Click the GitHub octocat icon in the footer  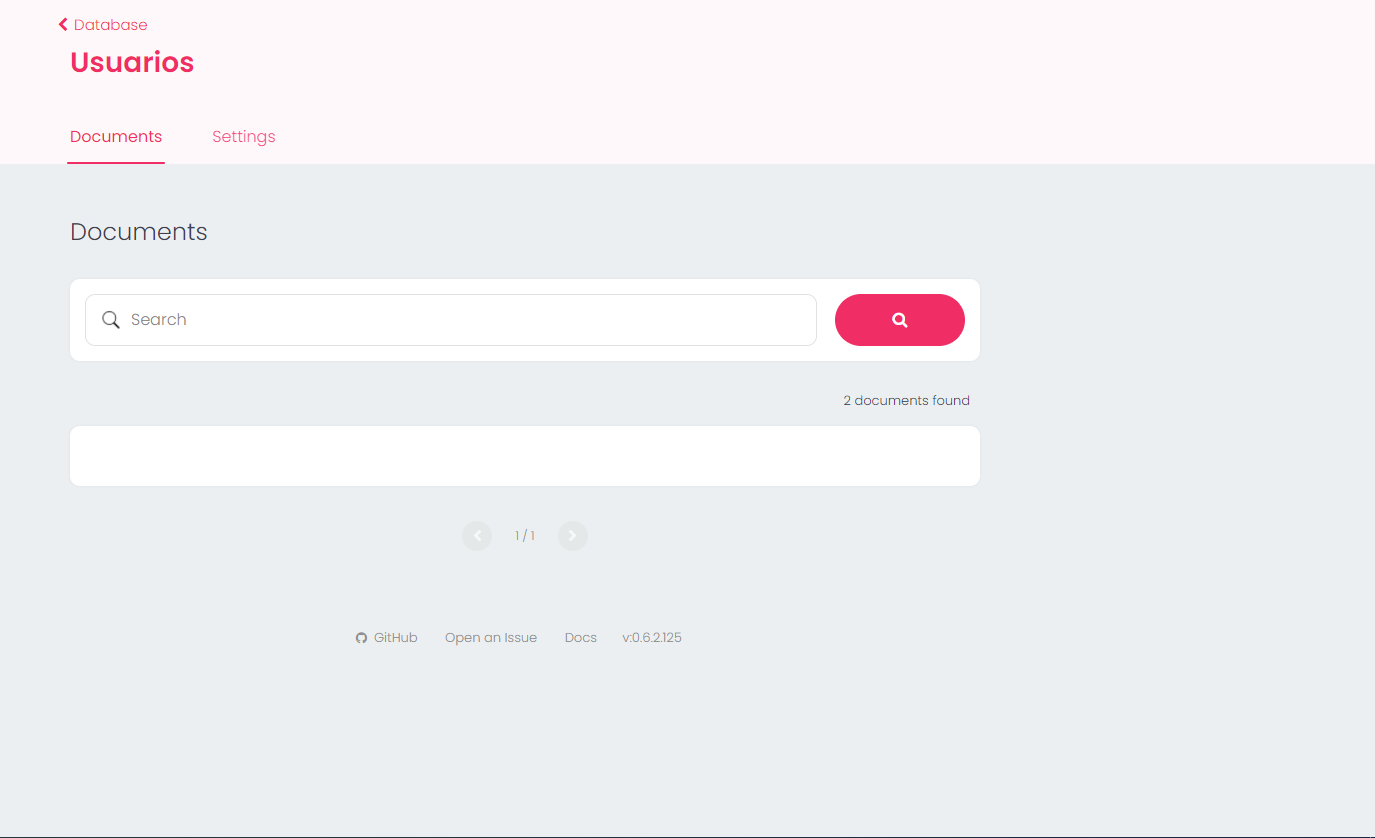point(361,637)
